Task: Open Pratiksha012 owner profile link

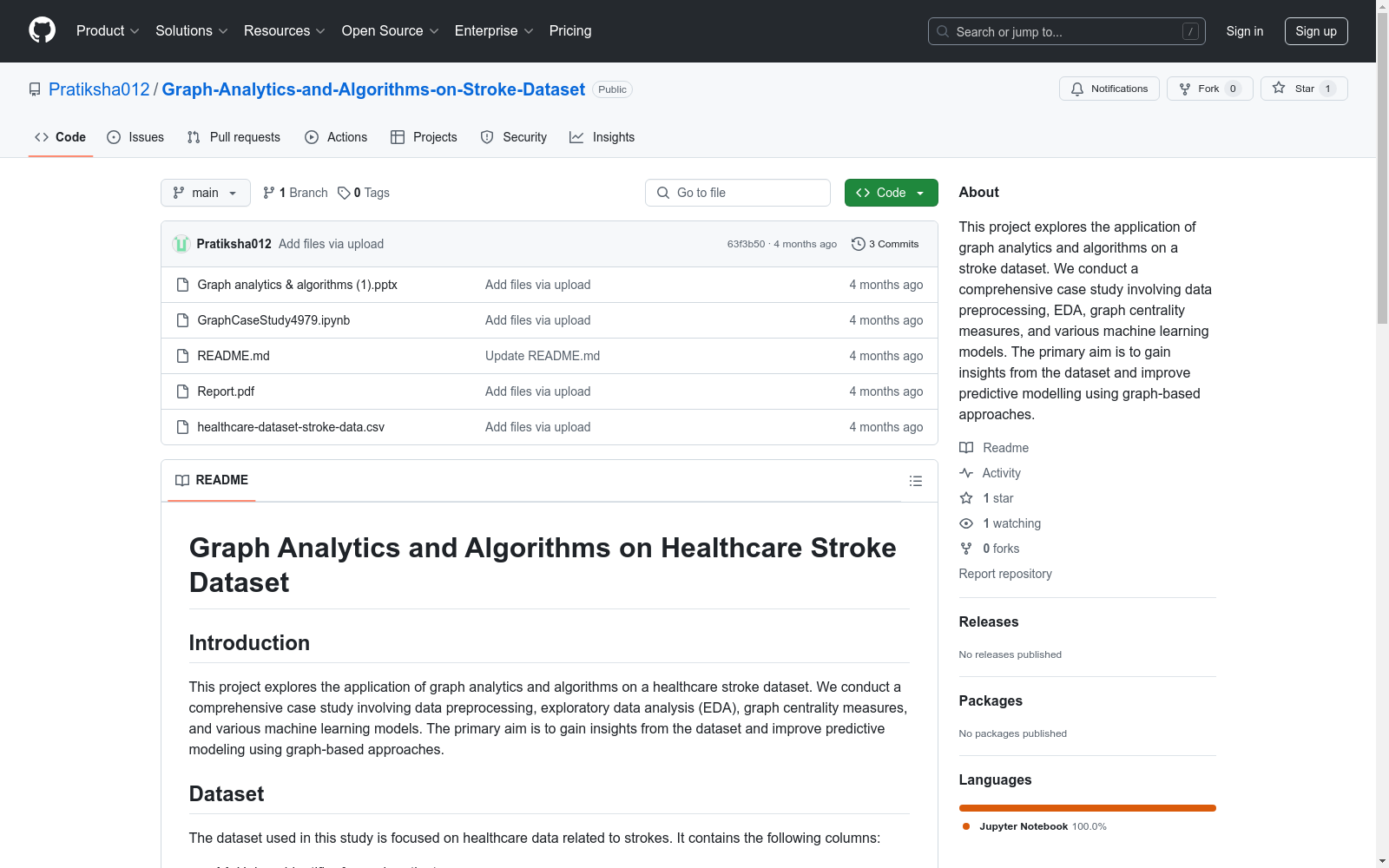Action: [99, 89]
